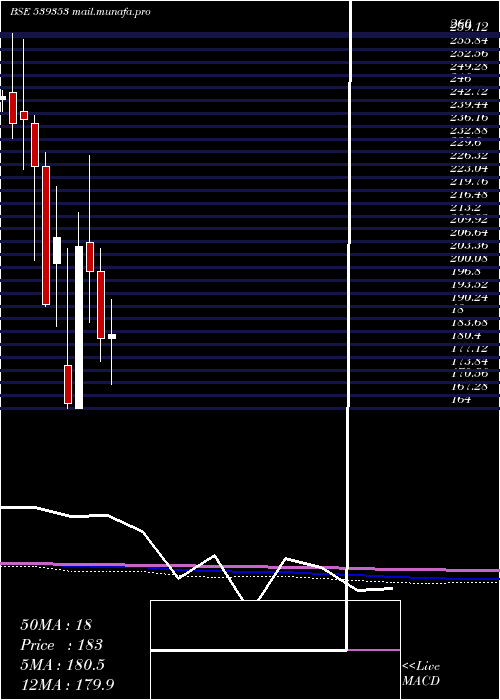Click the 206.64 price axis label
Image resolution: width=500 pixels, height=700 pixels.
[x=468, y=233]
